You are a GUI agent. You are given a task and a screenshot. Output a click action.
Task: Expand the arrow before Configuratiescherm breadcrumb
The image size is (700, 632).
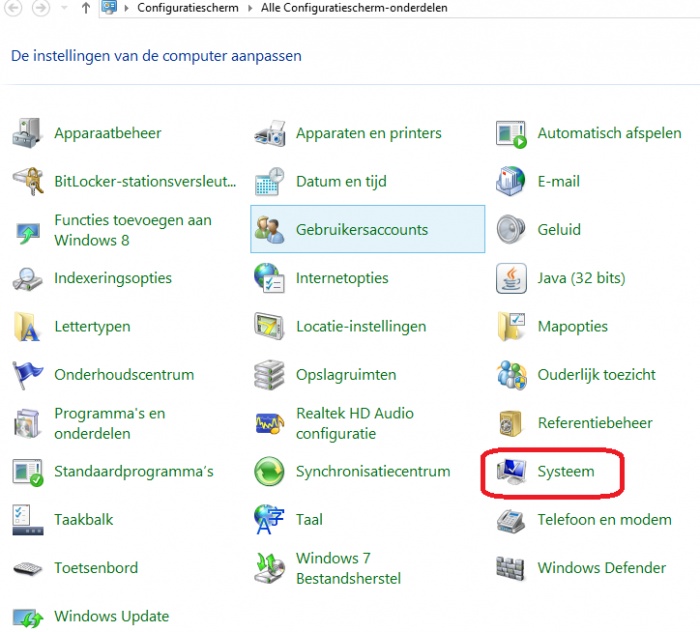point(126,8)
